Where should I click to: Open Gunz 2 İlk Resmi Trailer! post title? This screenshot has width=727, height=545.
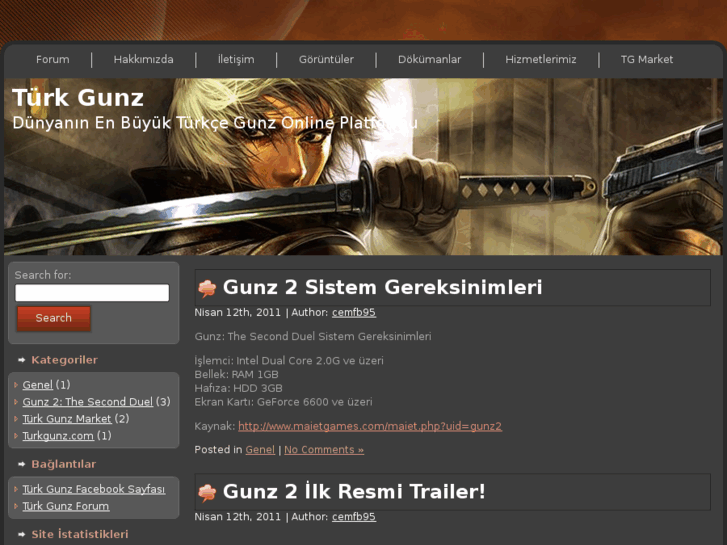354,492
